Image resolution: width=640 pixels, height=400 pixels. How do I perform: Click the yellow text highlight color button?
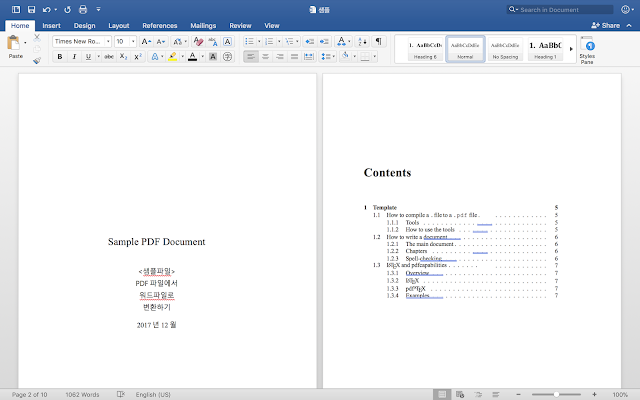173,57
